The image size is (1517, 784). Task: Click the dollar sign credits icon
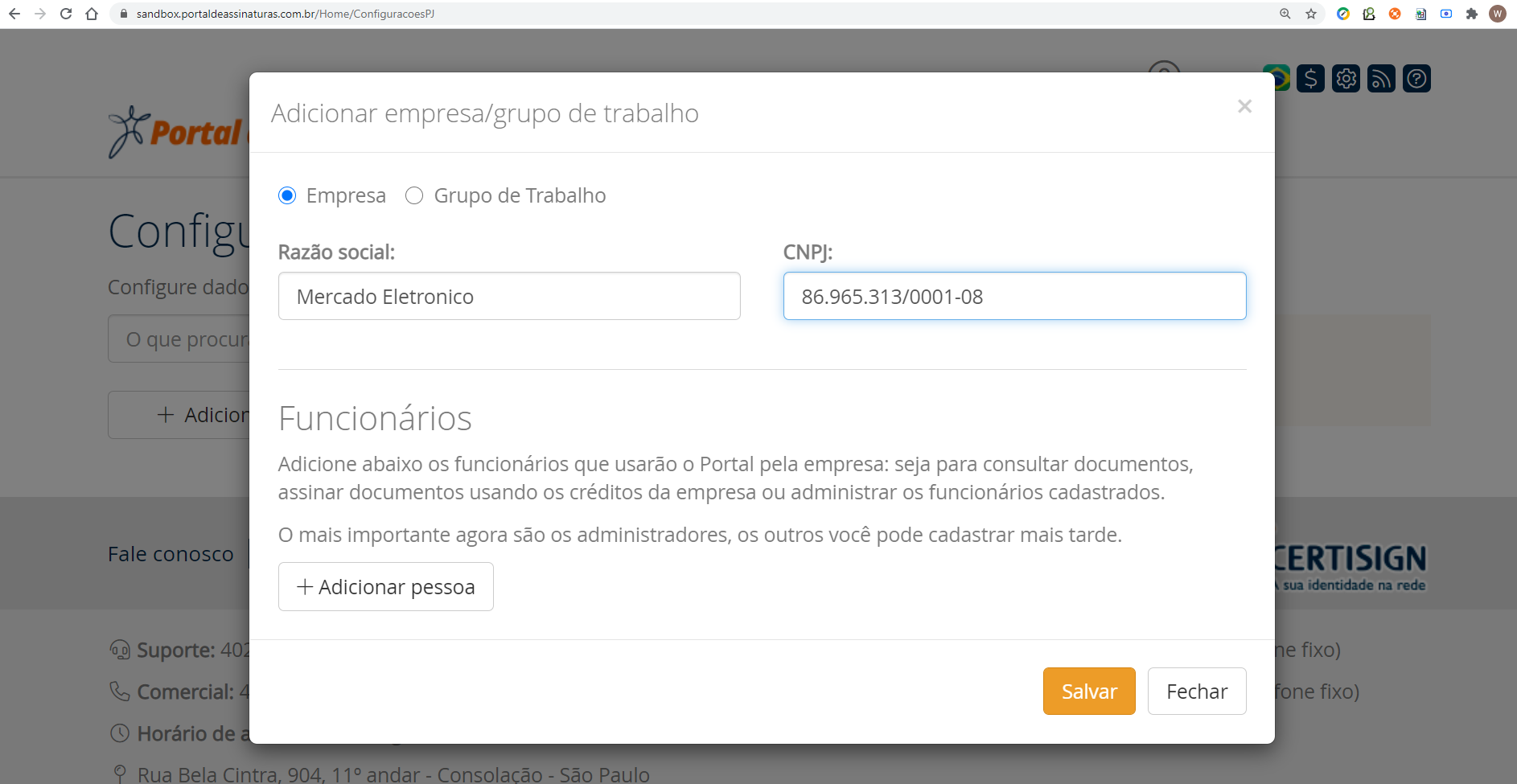point(1310,79)
